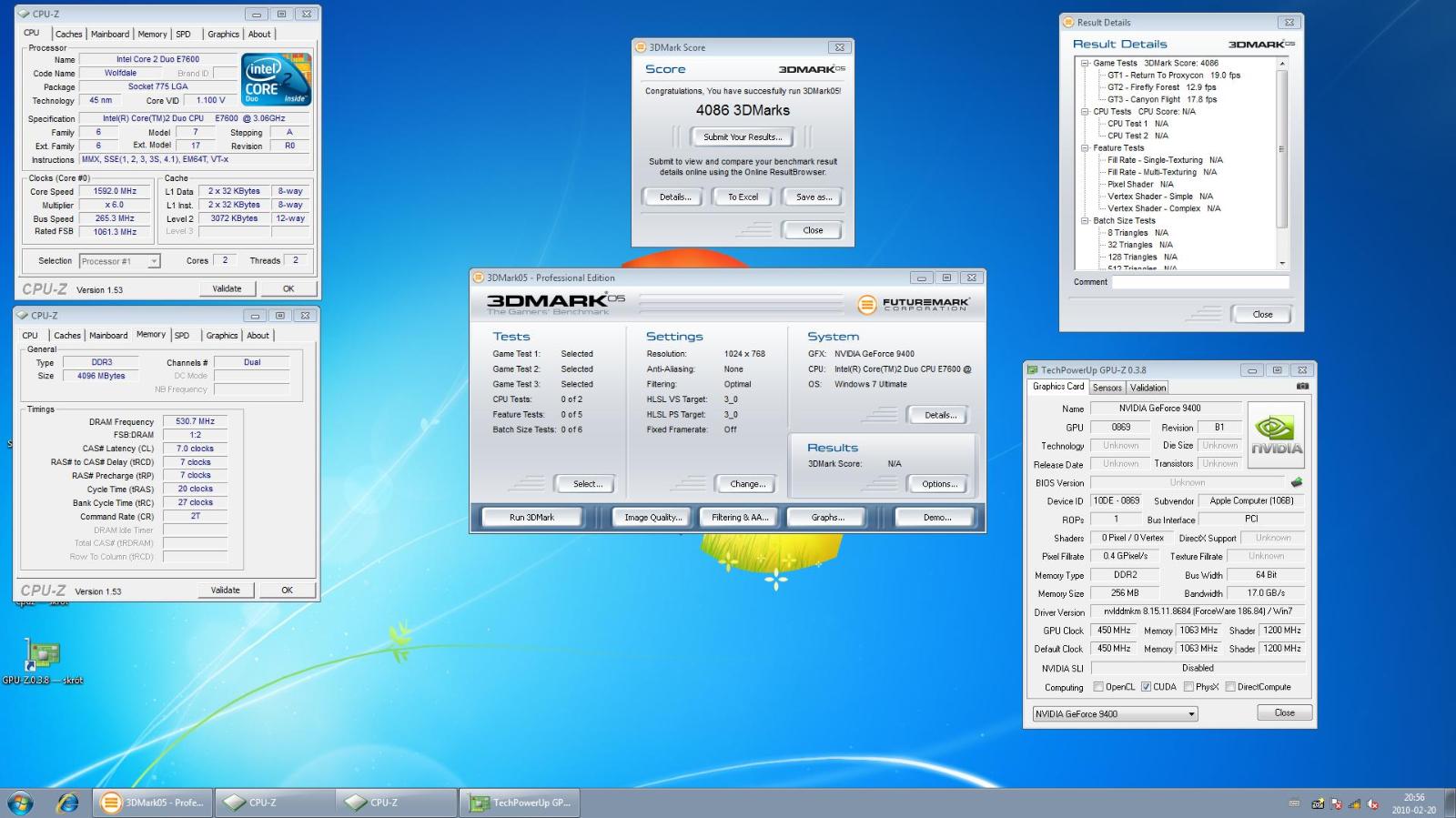The image size is (1456, 818).
Task: Click the volume tray icon
Action: 1372,803
